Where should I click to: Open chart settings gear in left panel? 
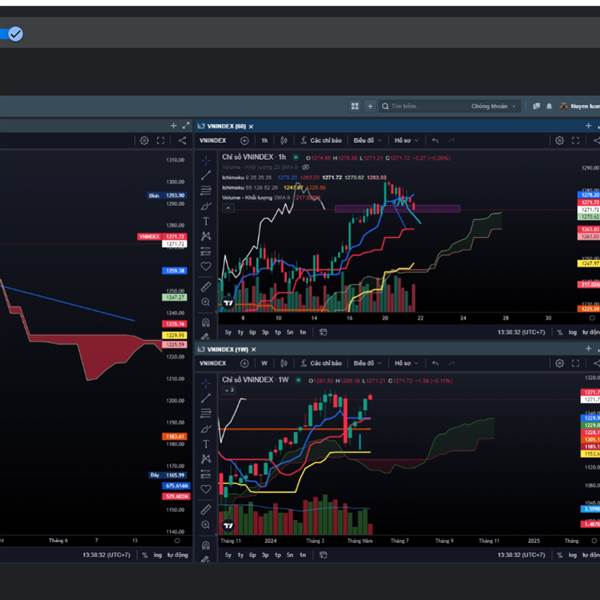[144, 140]
